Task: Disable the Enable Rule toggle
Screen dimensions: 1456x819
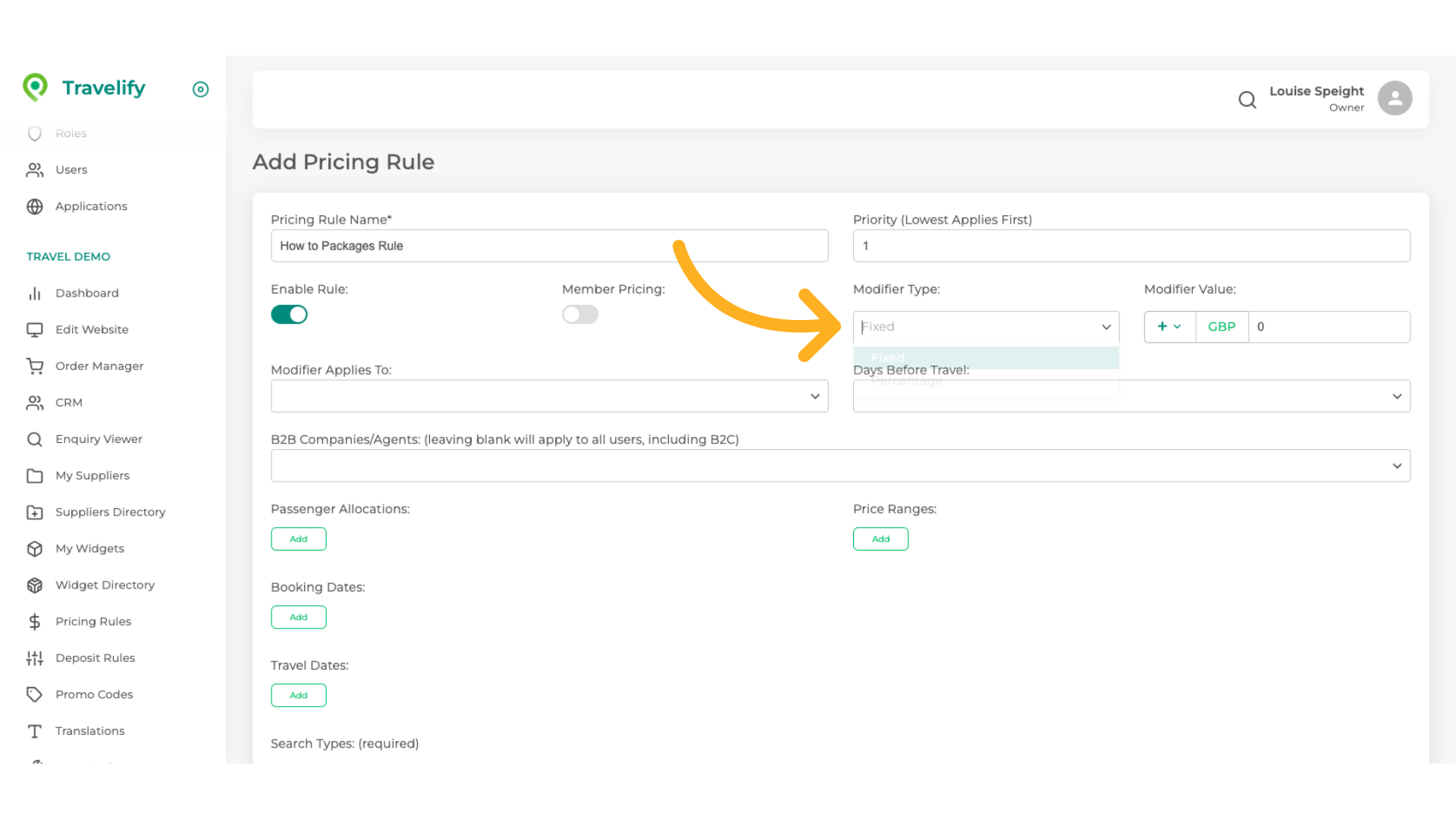Action: click(x=289, y=314)
